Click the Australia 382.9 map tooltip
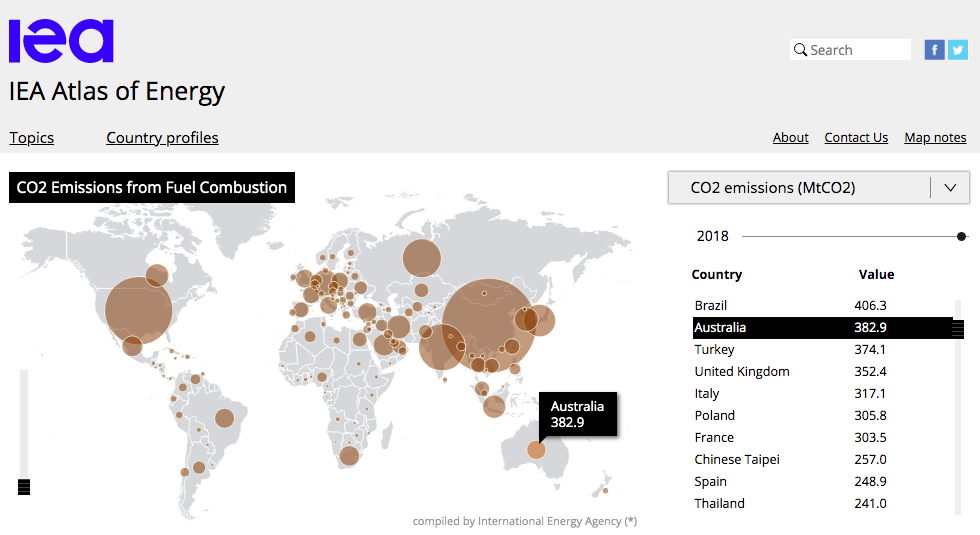 [578, 414]
